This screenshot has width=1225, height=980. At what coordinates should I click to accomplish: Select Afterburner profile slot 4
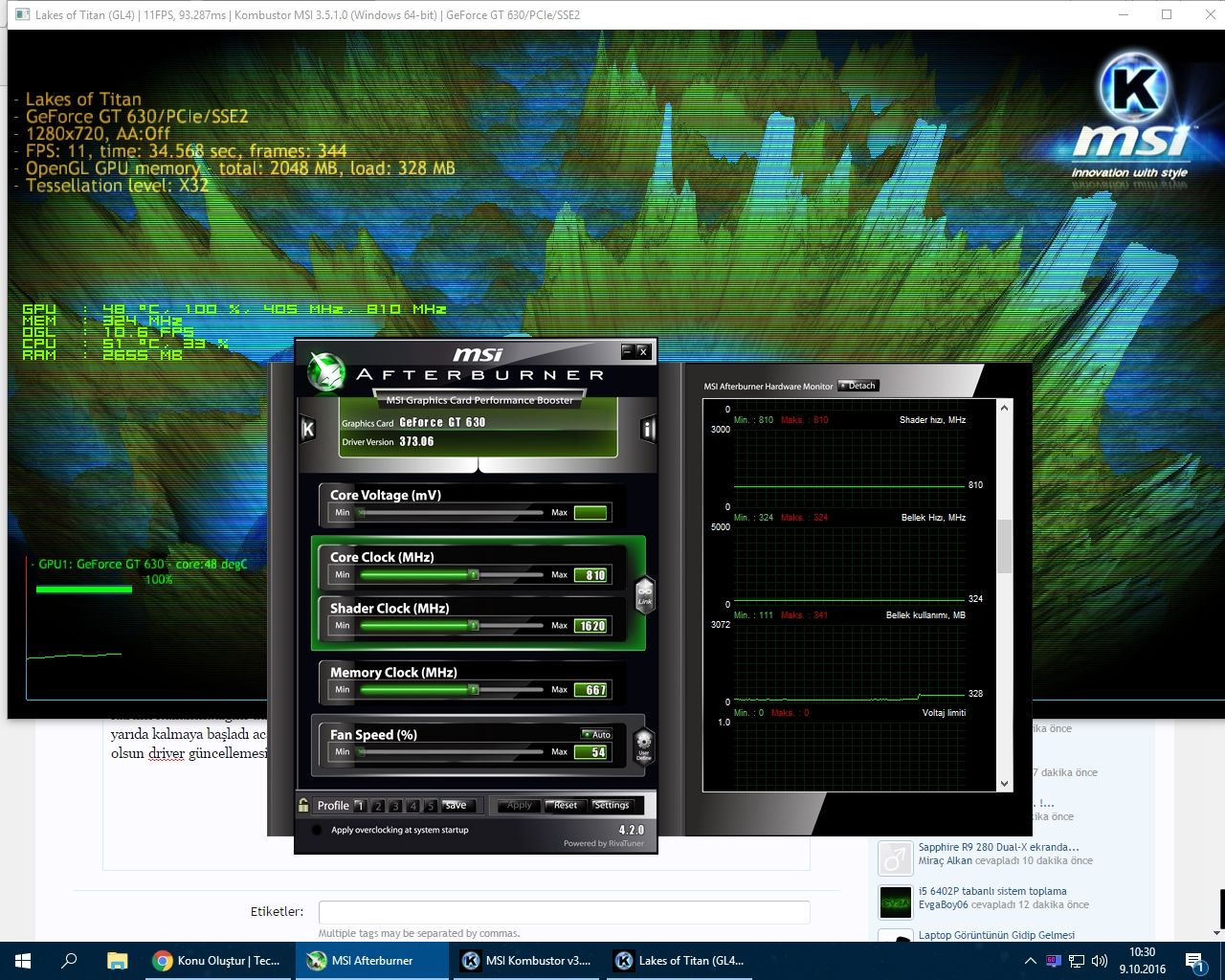[x=413, y=806]
